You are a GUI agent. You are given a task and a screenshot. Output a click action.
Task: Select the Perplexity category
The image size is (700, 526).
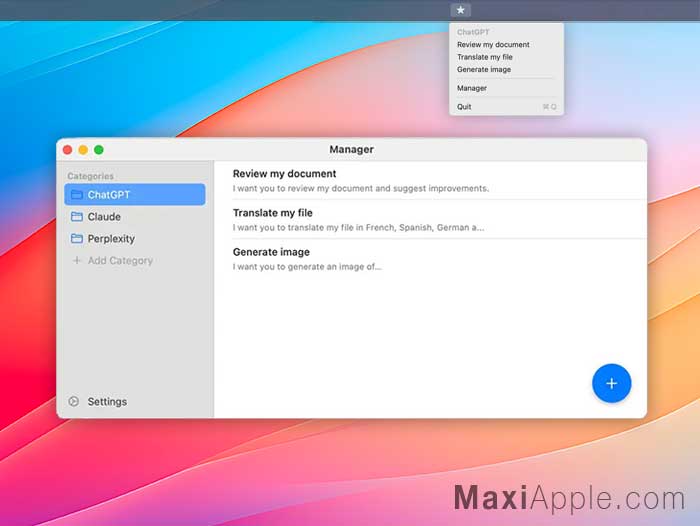[135, 238]
